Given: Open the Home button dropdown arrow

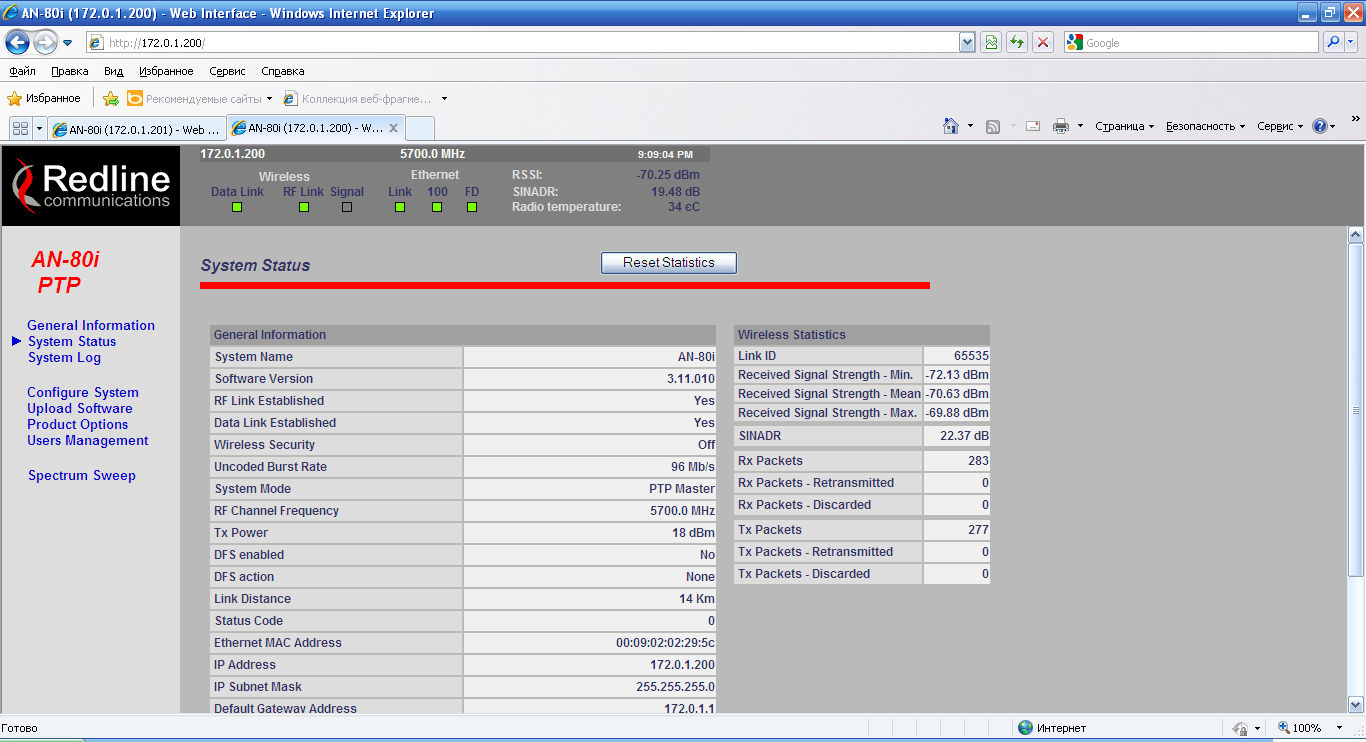Looking at the screenshot, I should (x=970, y=126).
